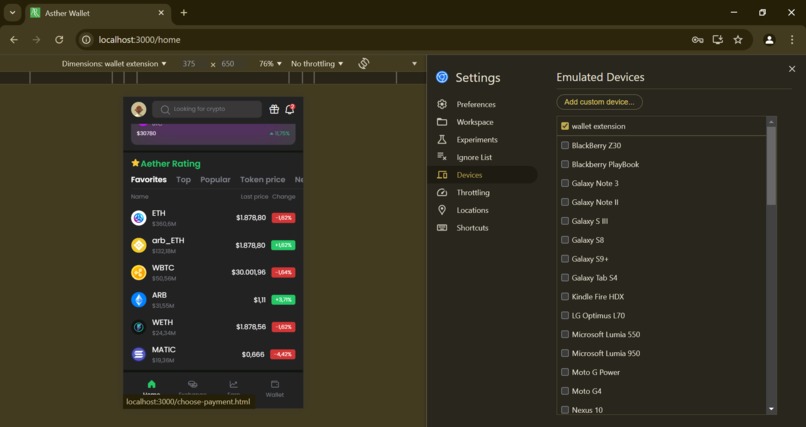Image resolution: width=806 pixels, height=427 pixels.
Task: Click the scroll down arrow of devices list
Action: pos(771,409)
